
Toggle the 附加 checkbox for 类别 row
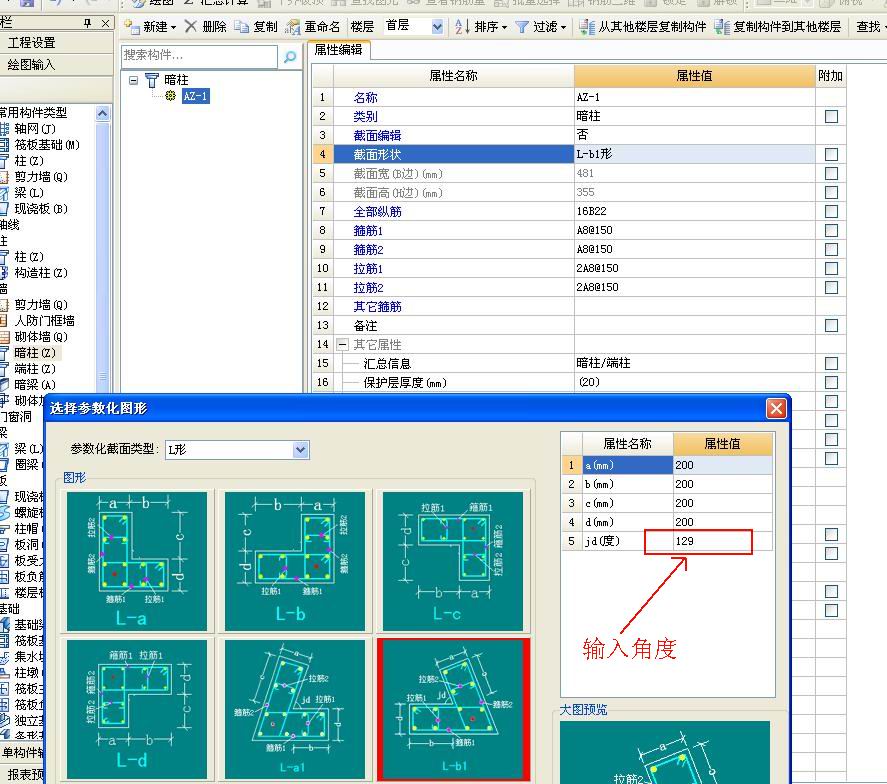[x=831, y=117]
